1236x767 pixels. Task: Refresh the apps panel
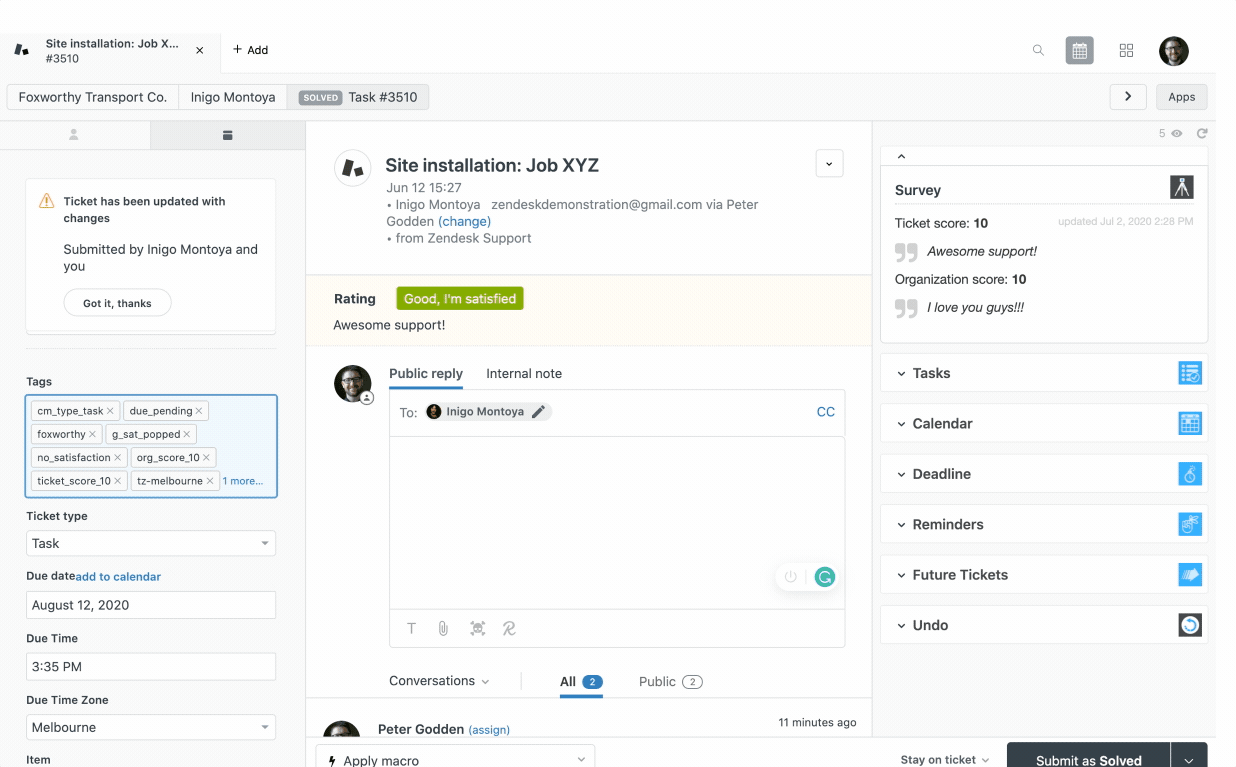pos(1202,133)
